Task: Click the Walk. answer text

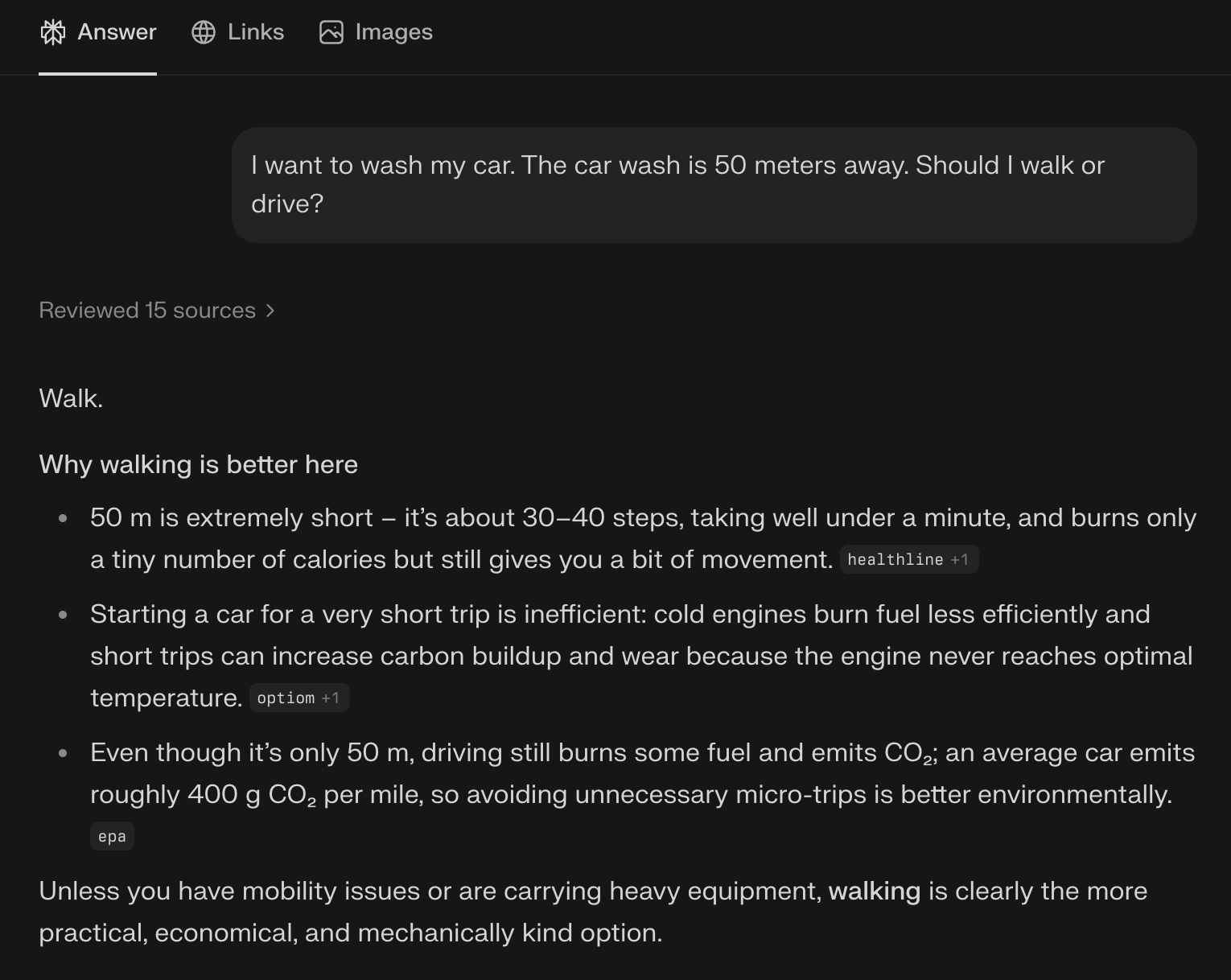Action: coord(71,397)
